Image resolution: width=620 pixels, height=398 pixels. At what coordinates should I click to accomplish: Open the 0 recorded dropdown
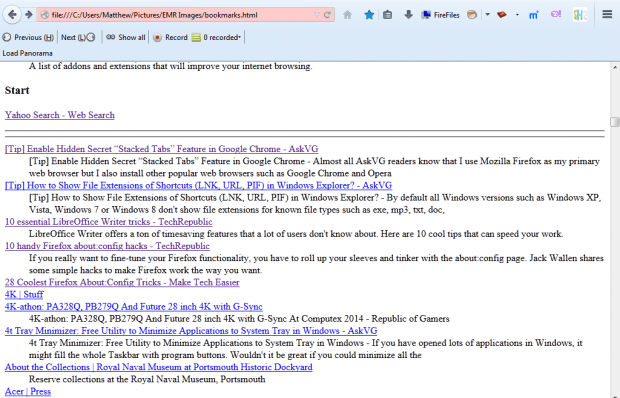tap(216, 37)
